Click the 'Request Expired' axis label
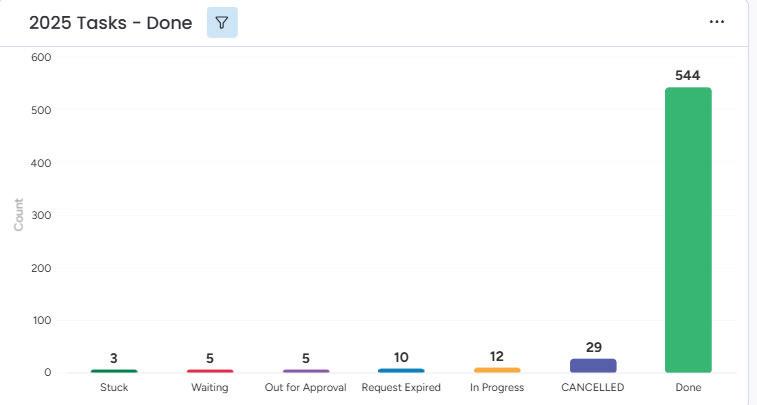 401,388
